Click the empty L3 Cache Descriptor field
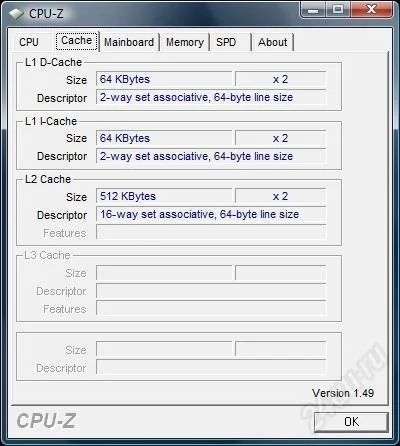Image resolution: width=400 pixels, height=446 pixels. (x=211, y=291)
